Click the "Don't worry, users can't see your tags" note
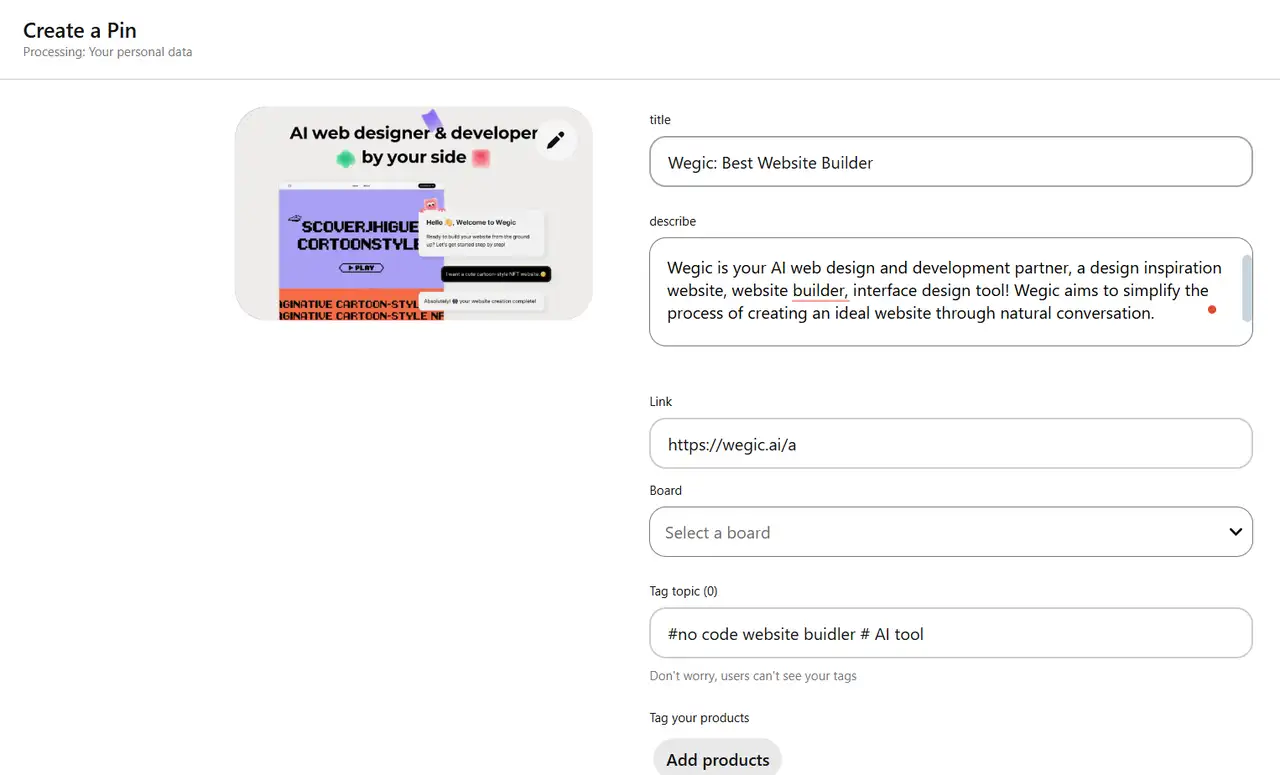Image resolution: width=1280 pixels, height=775 pixels. [x=753, y=676]
